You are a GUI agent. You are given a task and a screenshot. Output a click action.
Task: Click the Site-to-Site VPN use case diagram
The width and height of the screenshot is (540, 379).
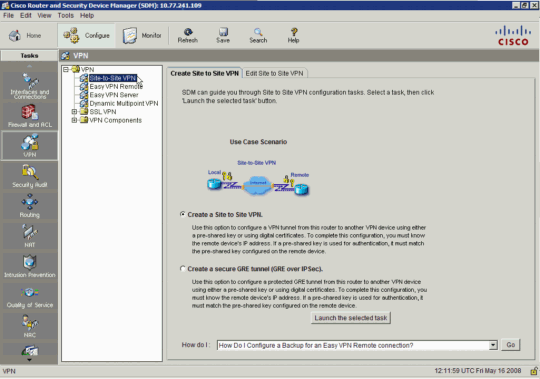(258, 179)
